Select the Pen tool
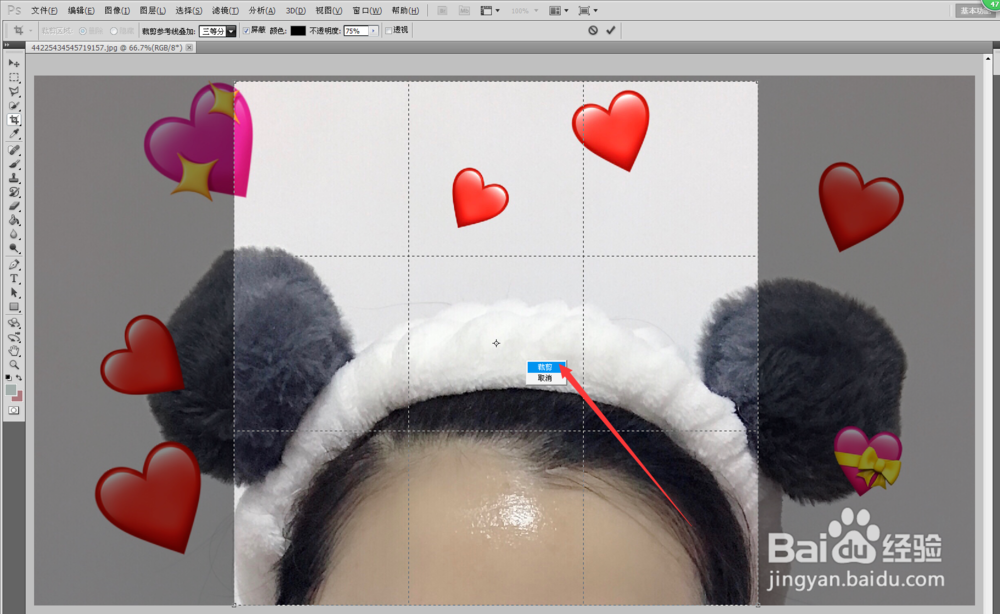 click(14, 265)
